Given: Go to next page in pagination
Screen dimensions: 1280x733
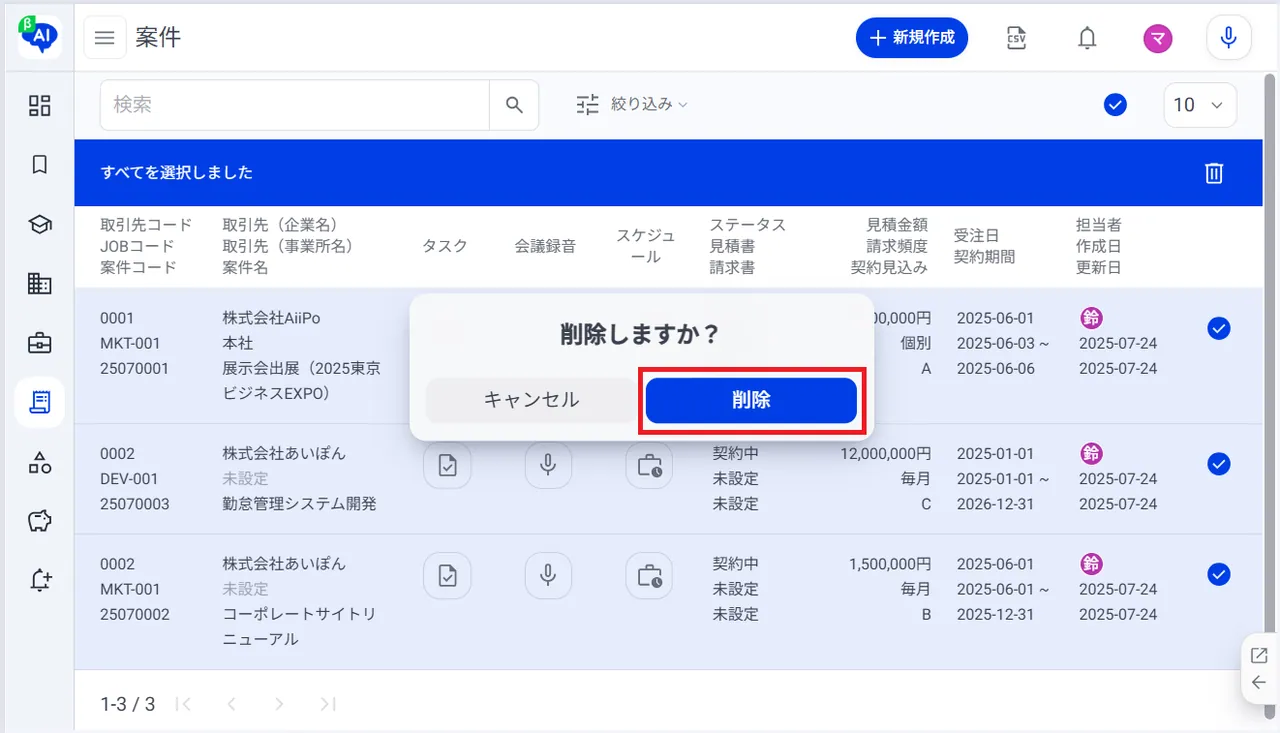Looking at the screenshot, I should (279, 704).
